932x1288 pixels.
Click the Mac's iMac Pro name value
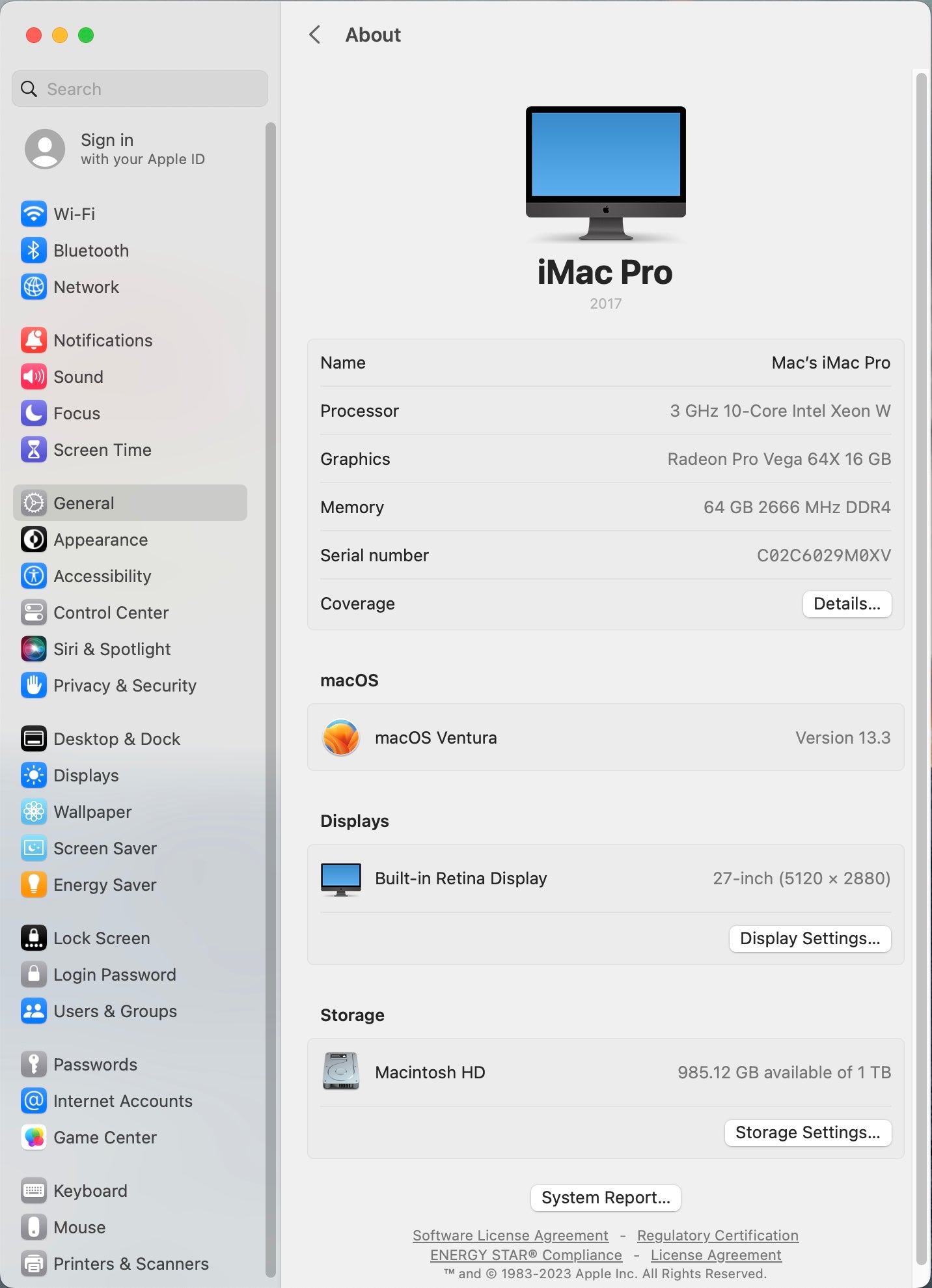pos(831,363)
